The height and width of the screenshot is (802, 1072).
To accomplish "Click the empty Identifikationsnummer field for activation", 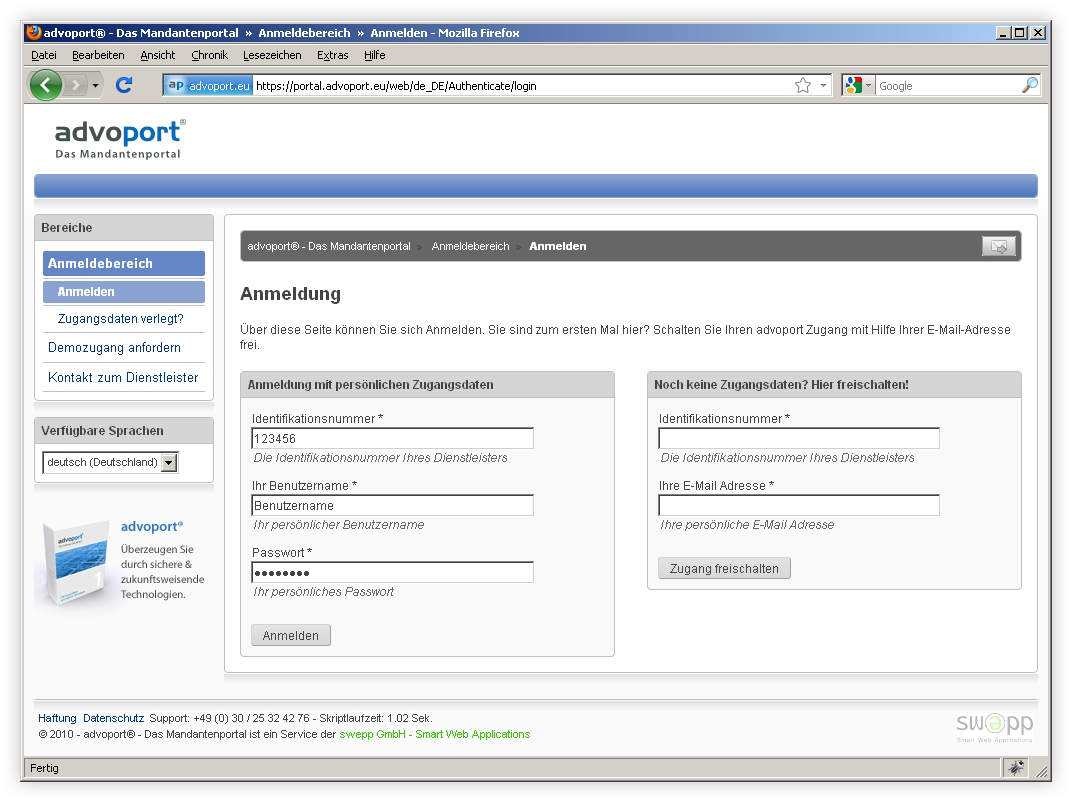I will tap(799, 438).
